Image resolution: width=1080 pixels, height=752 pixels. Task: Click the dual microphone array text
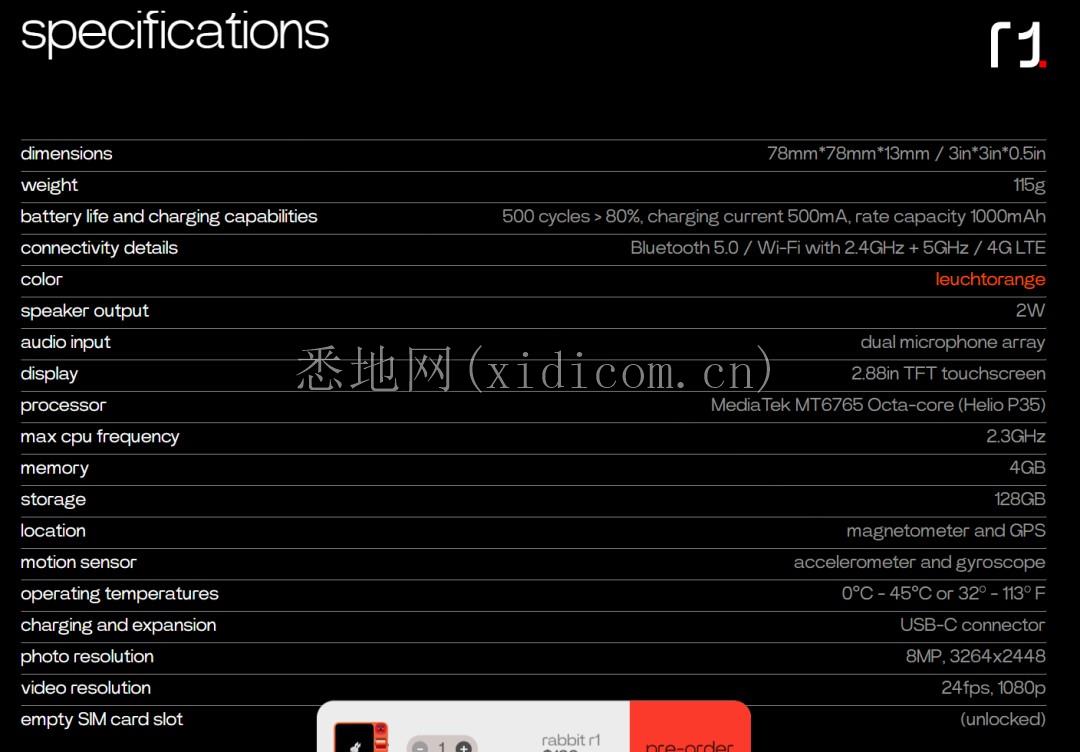click(x=952, y=342)
